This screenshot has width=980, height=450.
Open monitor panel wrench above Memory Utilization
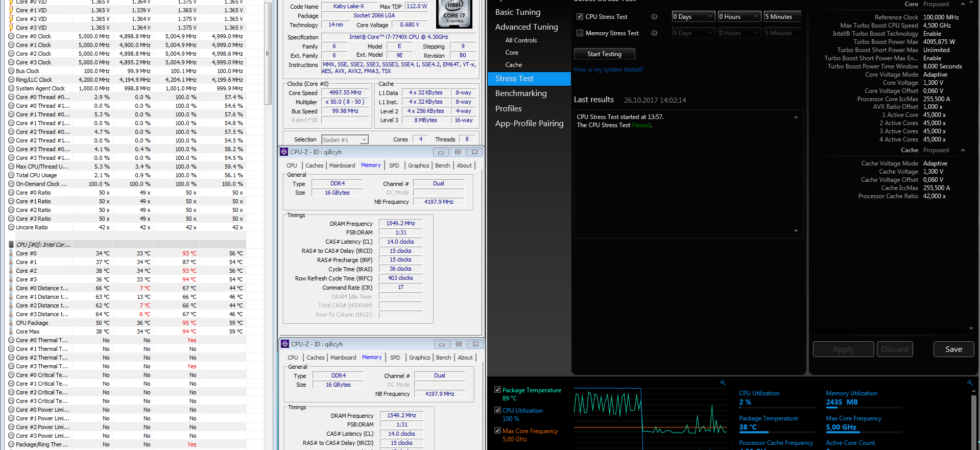pos(969,382)
